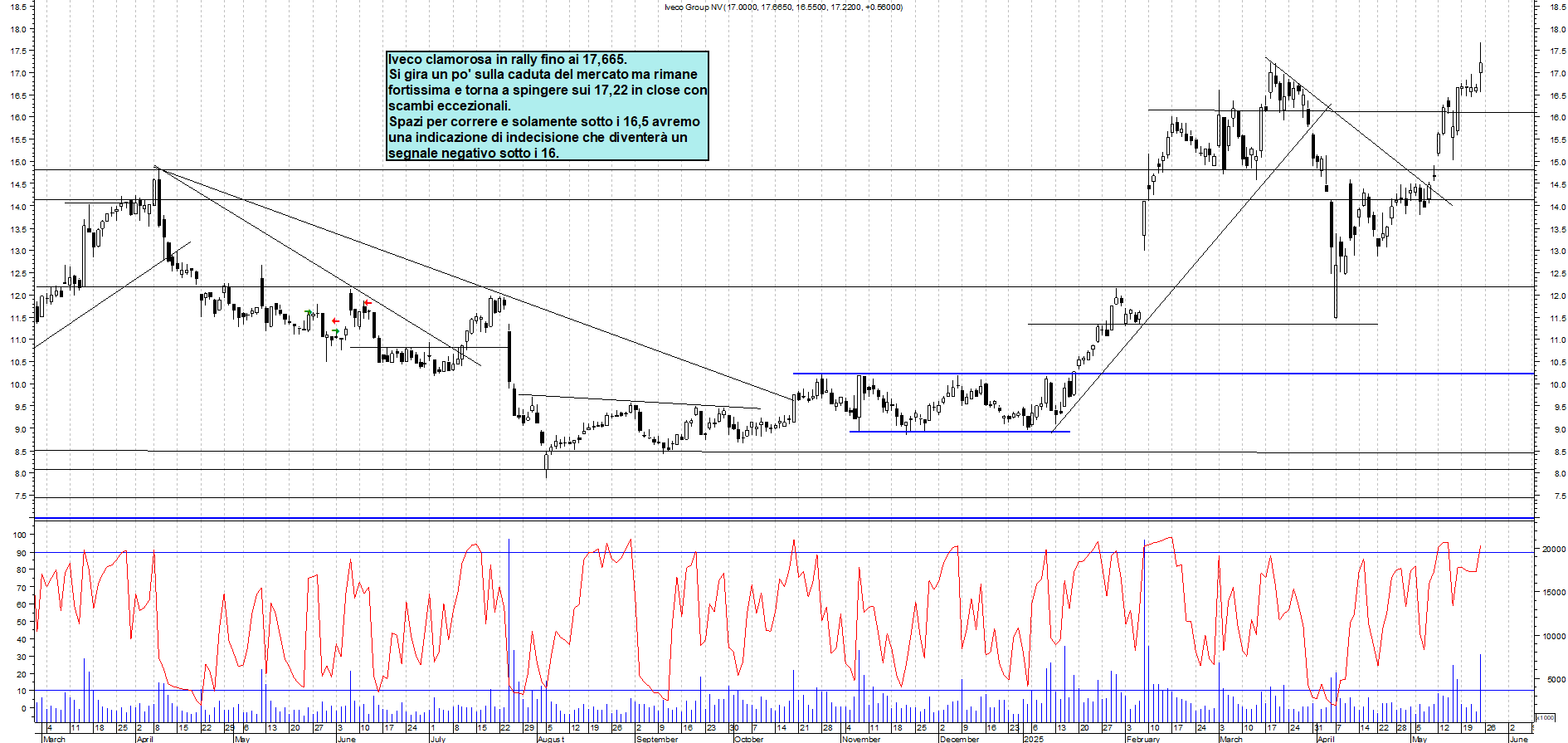1568x743 pixels.
Task: Click the 50 level on the oscillator scale
Action: click(x=22, y=622)
